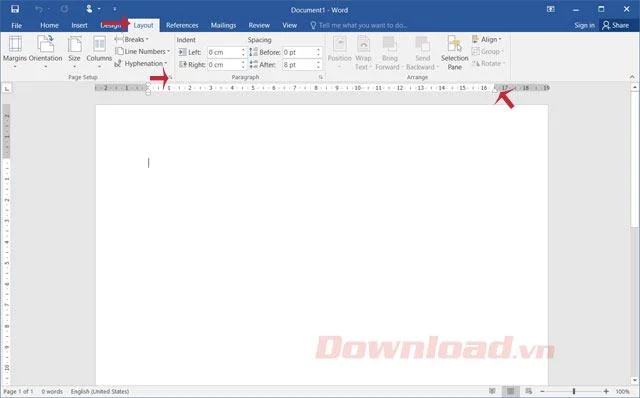Open the Rotate dropdown
This screenshot has width=640, height=398.
coord(489,64)
